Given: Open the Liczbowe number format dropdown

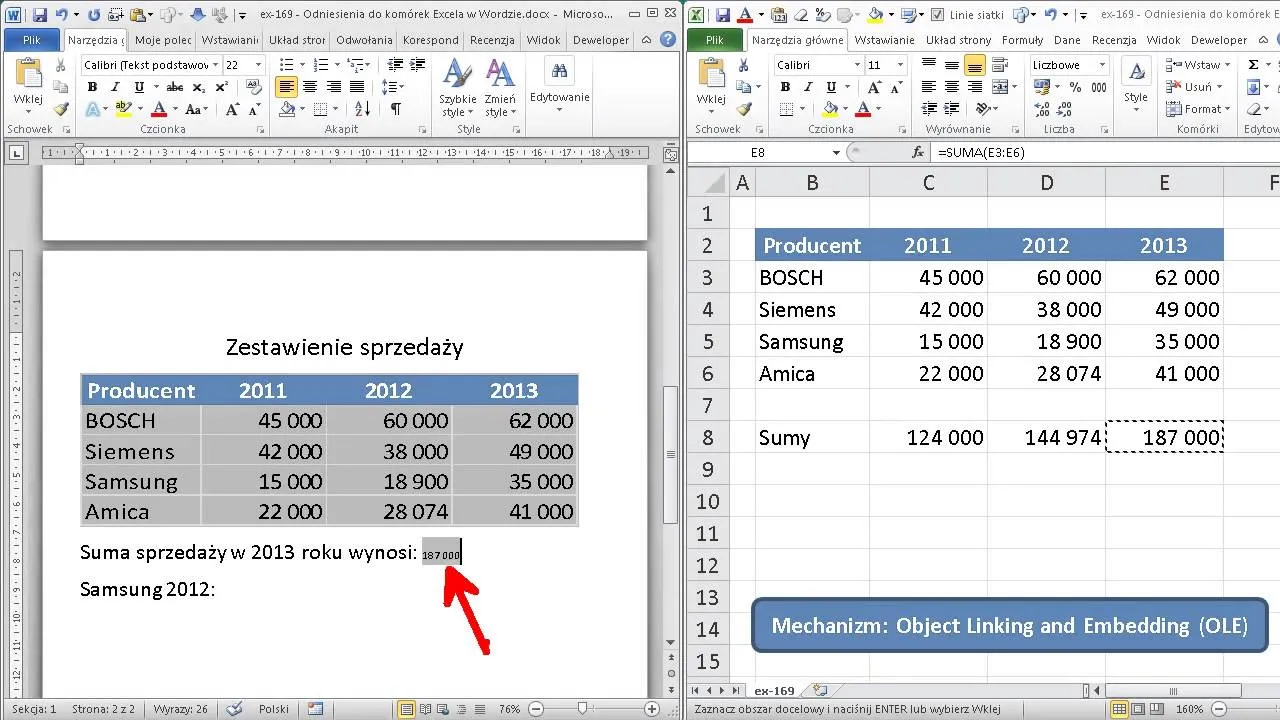Looking at the screenshot, I should tap(1102, 65).
